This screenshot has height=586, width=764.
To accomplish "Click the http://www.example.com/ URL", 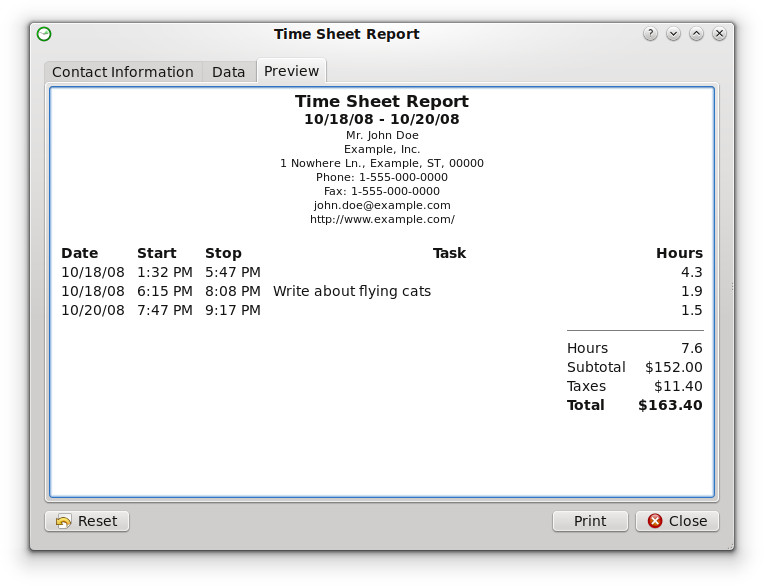I will pos(382,219).
